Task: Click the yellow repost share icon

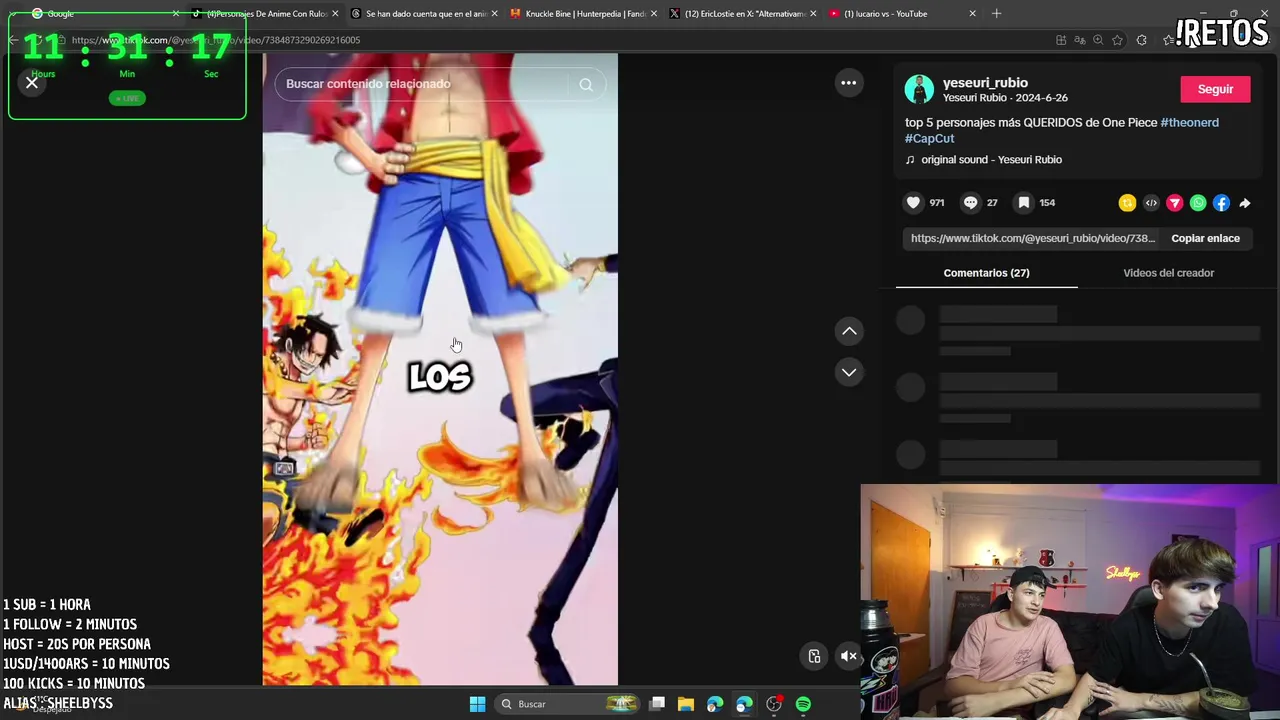Action: [1127, 203]
